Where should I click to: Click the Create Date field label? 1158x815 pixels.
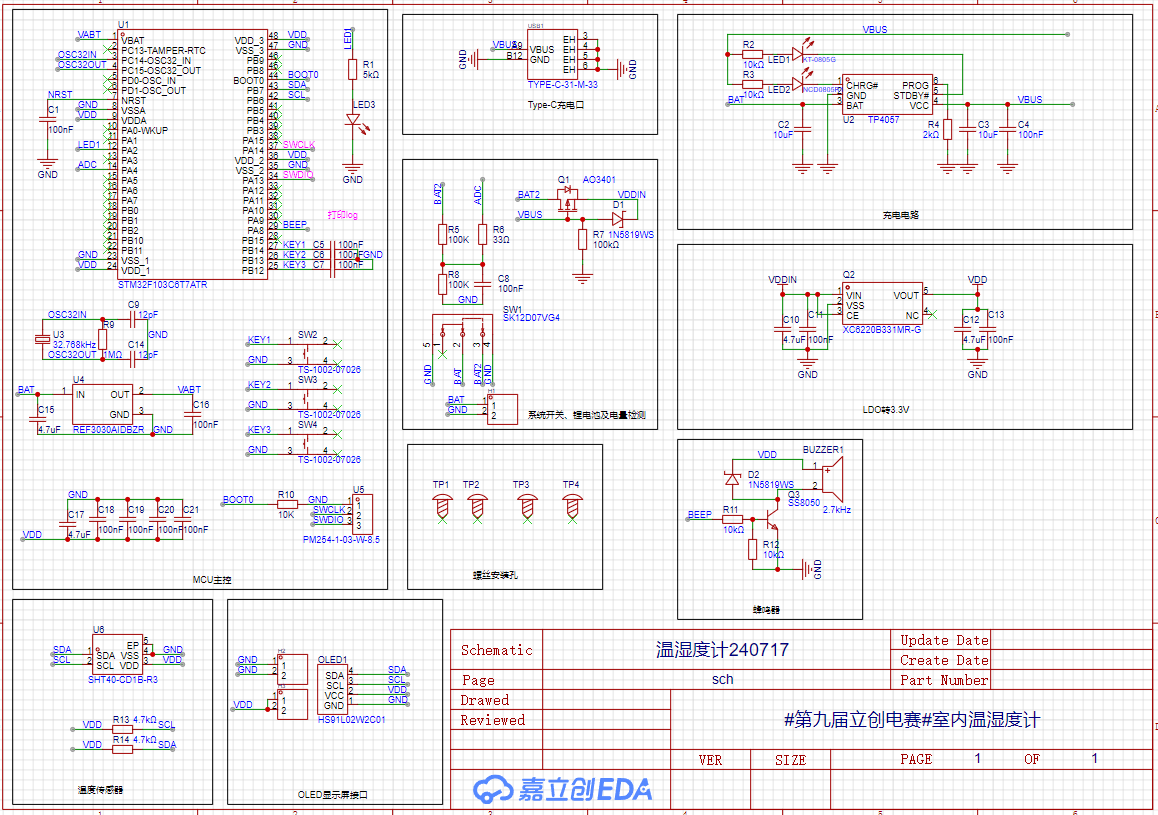point(944,661)
